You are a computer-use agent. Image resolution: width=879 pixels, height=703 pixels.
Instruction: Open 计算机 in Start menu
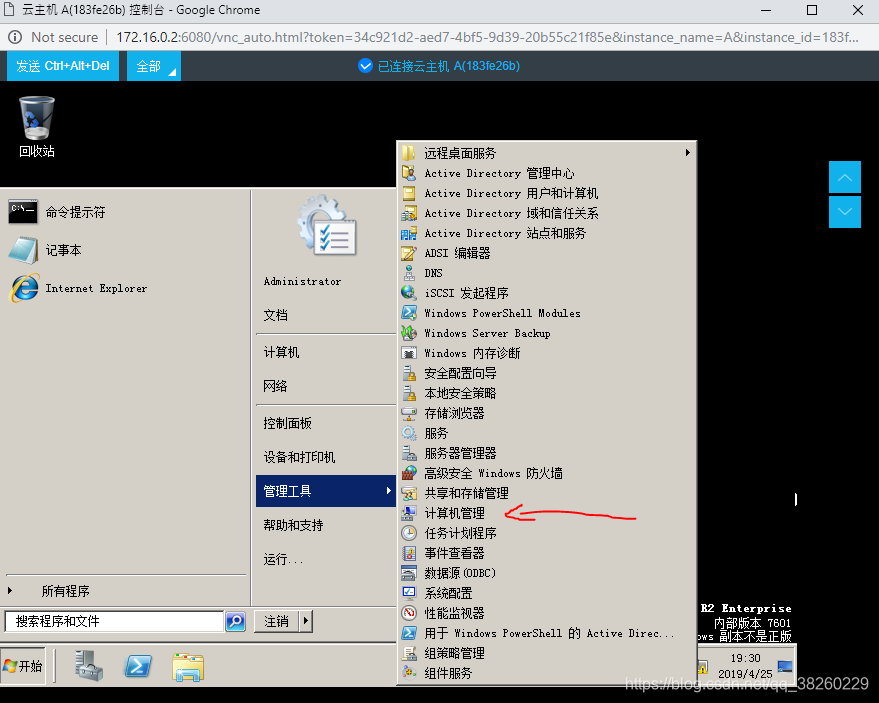coord(325,352)
